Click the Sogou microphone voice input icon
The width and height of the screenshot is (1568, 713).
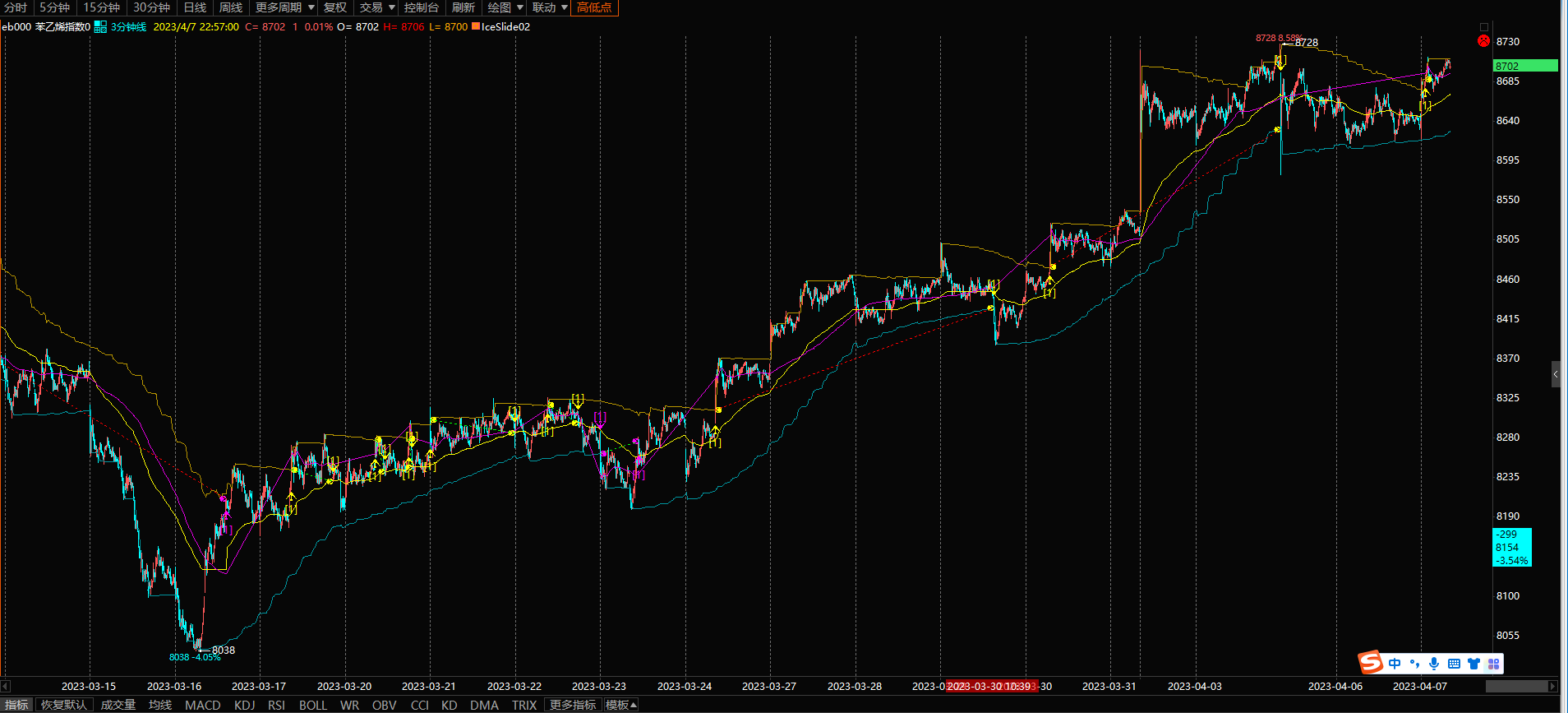point(1434,664)
